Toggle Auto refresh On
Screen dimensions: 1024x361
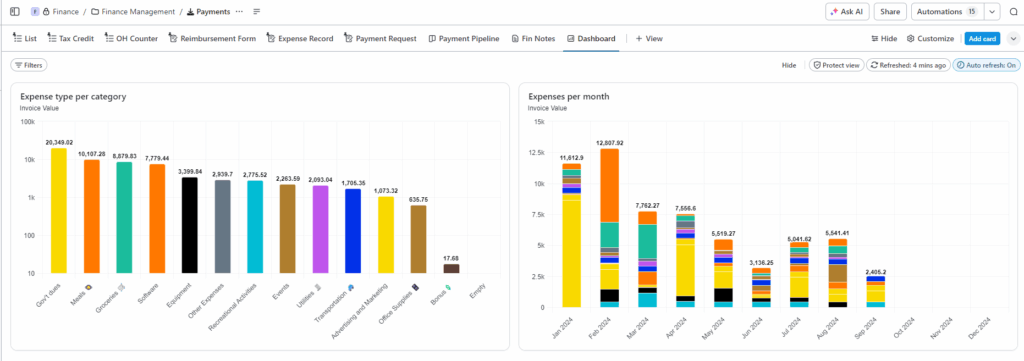[986, 65]
